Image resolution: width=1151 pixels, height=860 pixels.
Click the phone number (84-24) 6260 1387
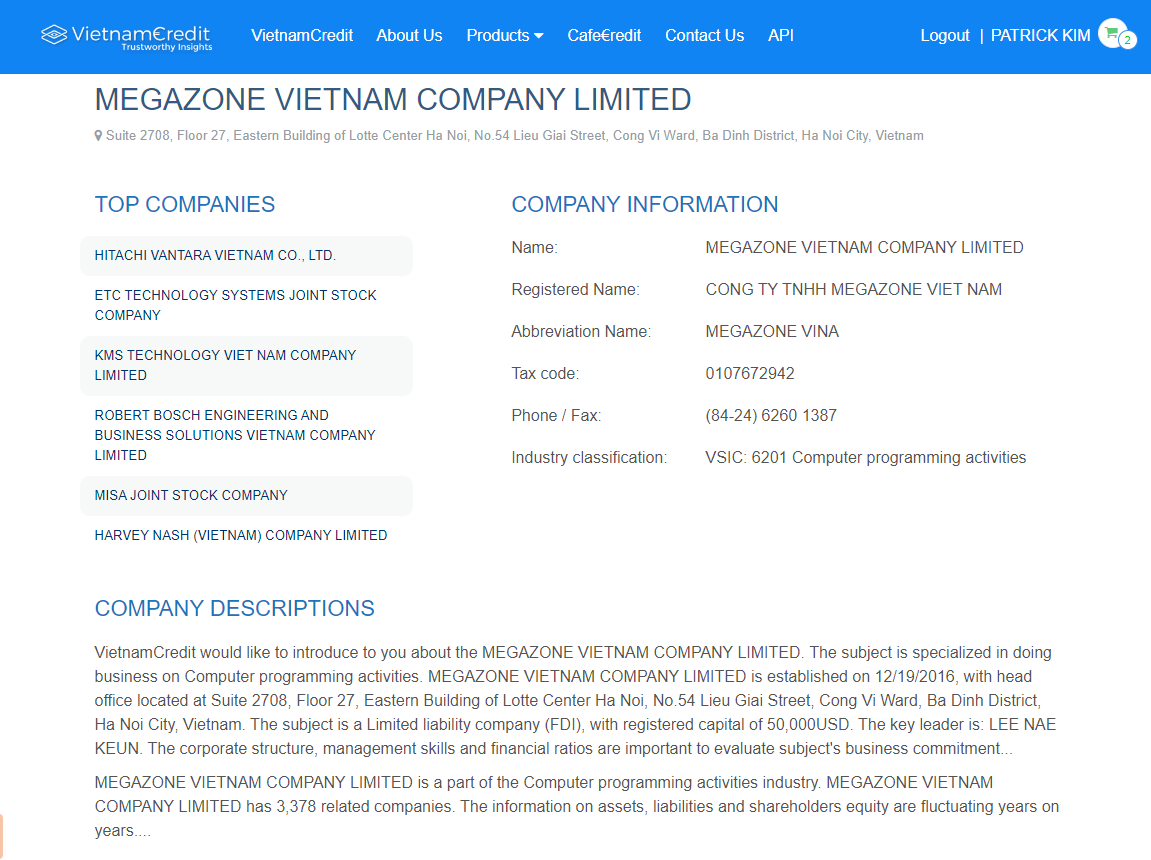click(771, 415)
